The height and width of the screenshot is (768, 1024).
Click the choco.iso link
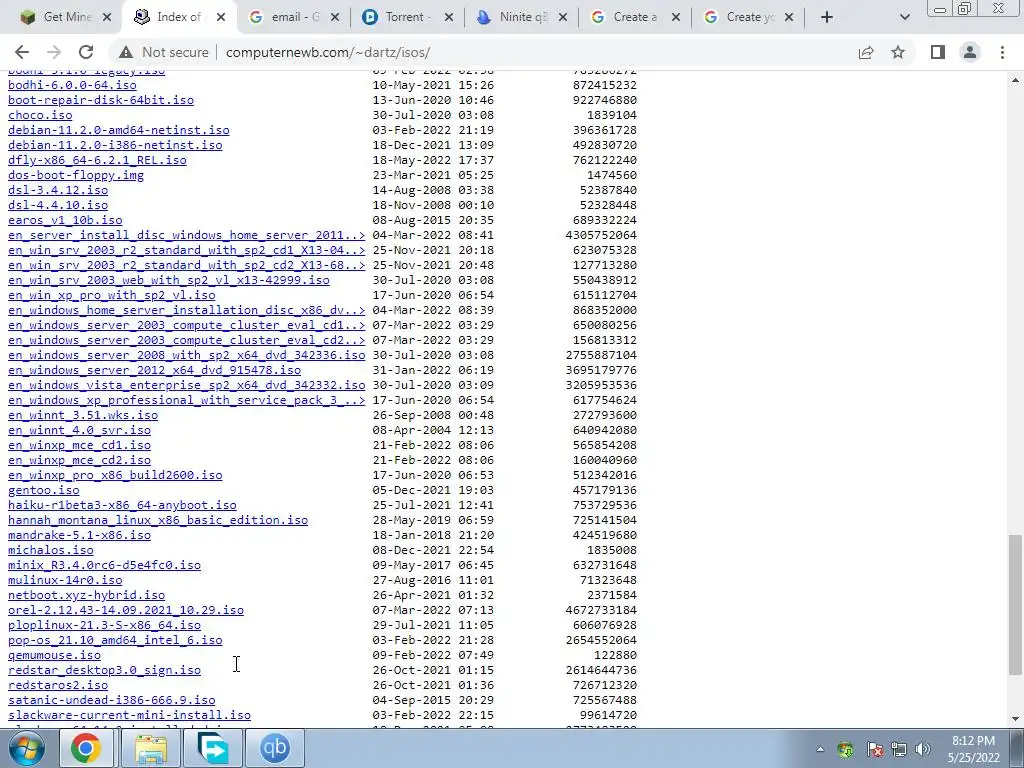coord(40,115)
